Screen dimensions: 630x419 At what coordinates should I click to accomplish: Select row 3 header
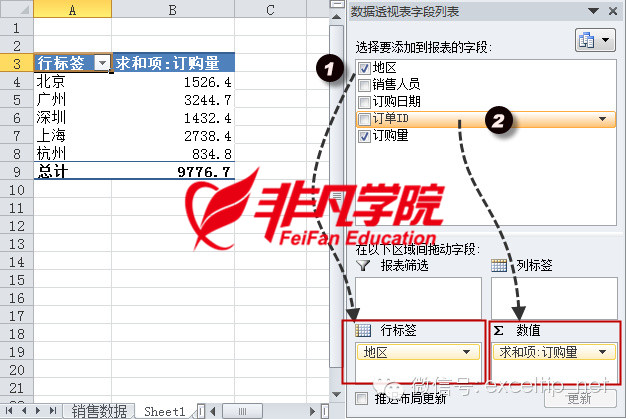pyautogui.click(x=16, y=63)
